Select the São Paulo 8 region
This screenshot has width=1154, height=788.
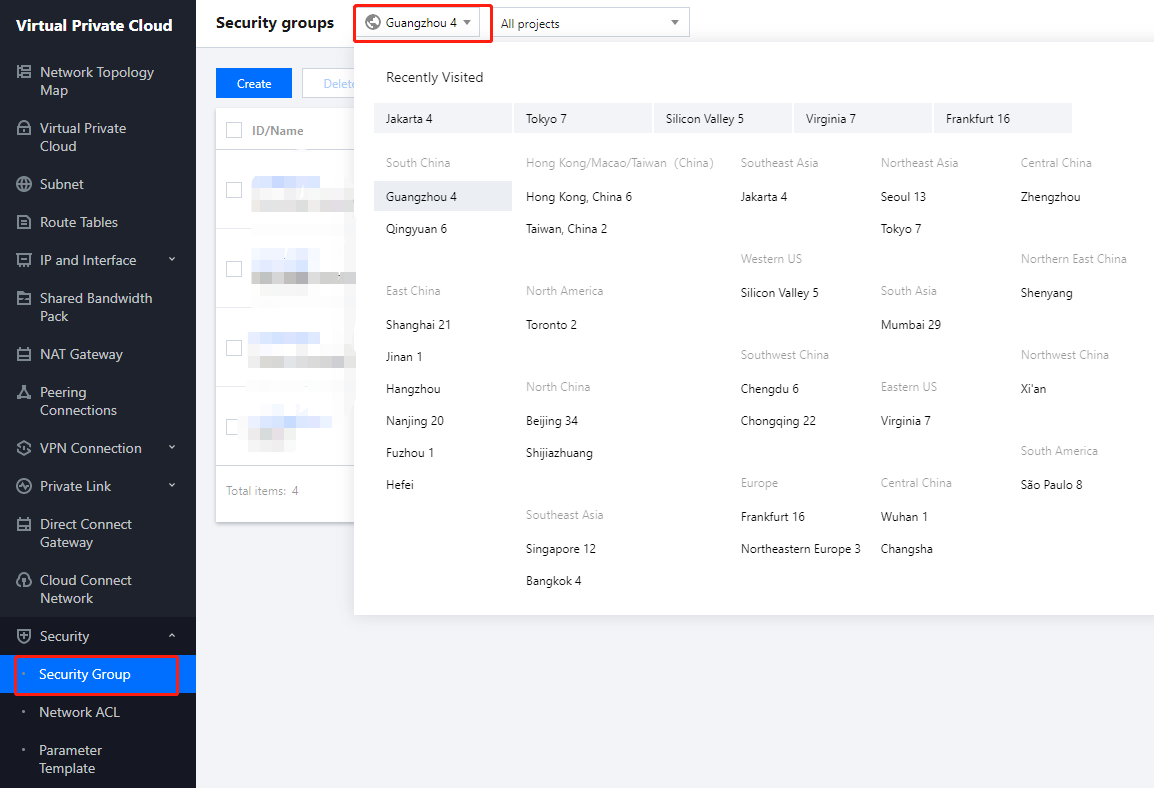(1051, 484)
